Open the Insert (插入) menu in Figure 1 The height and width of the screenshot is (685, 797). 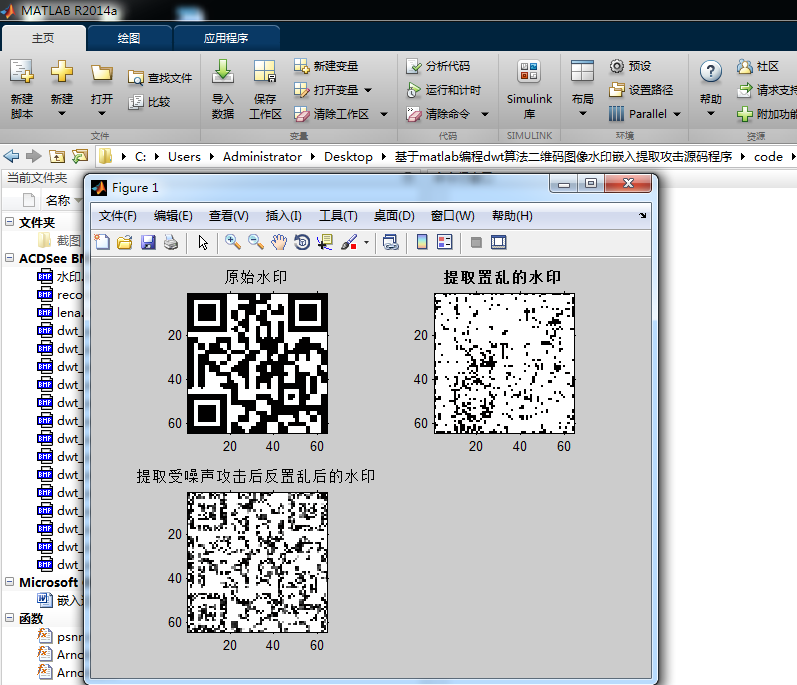click(x=284, y=216)
